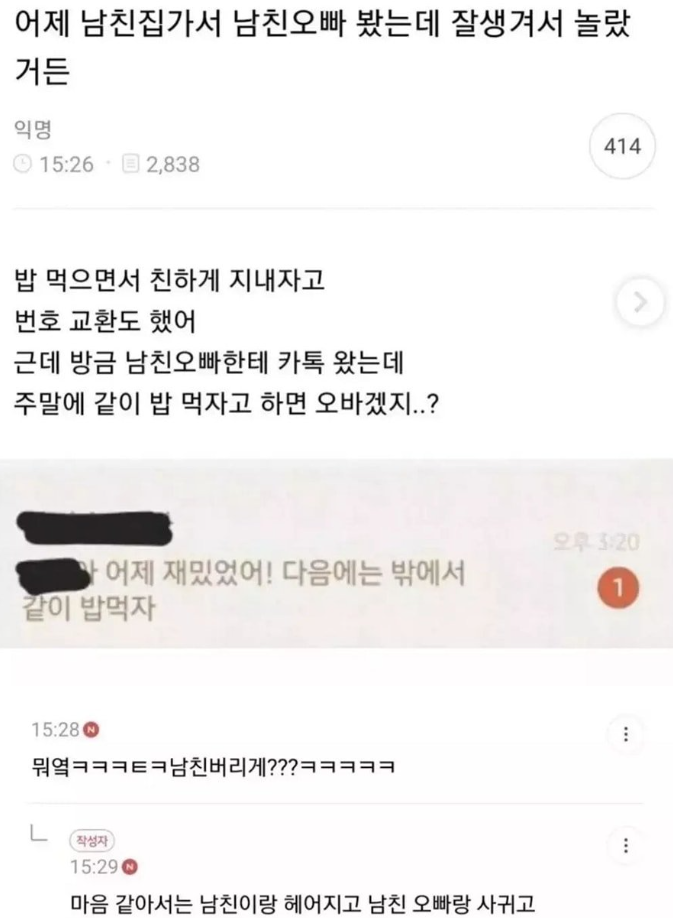This screenshot has width=673, height=918.
Task: Tap the red N badge after 15:29
Action: click(x=131, y=866)
